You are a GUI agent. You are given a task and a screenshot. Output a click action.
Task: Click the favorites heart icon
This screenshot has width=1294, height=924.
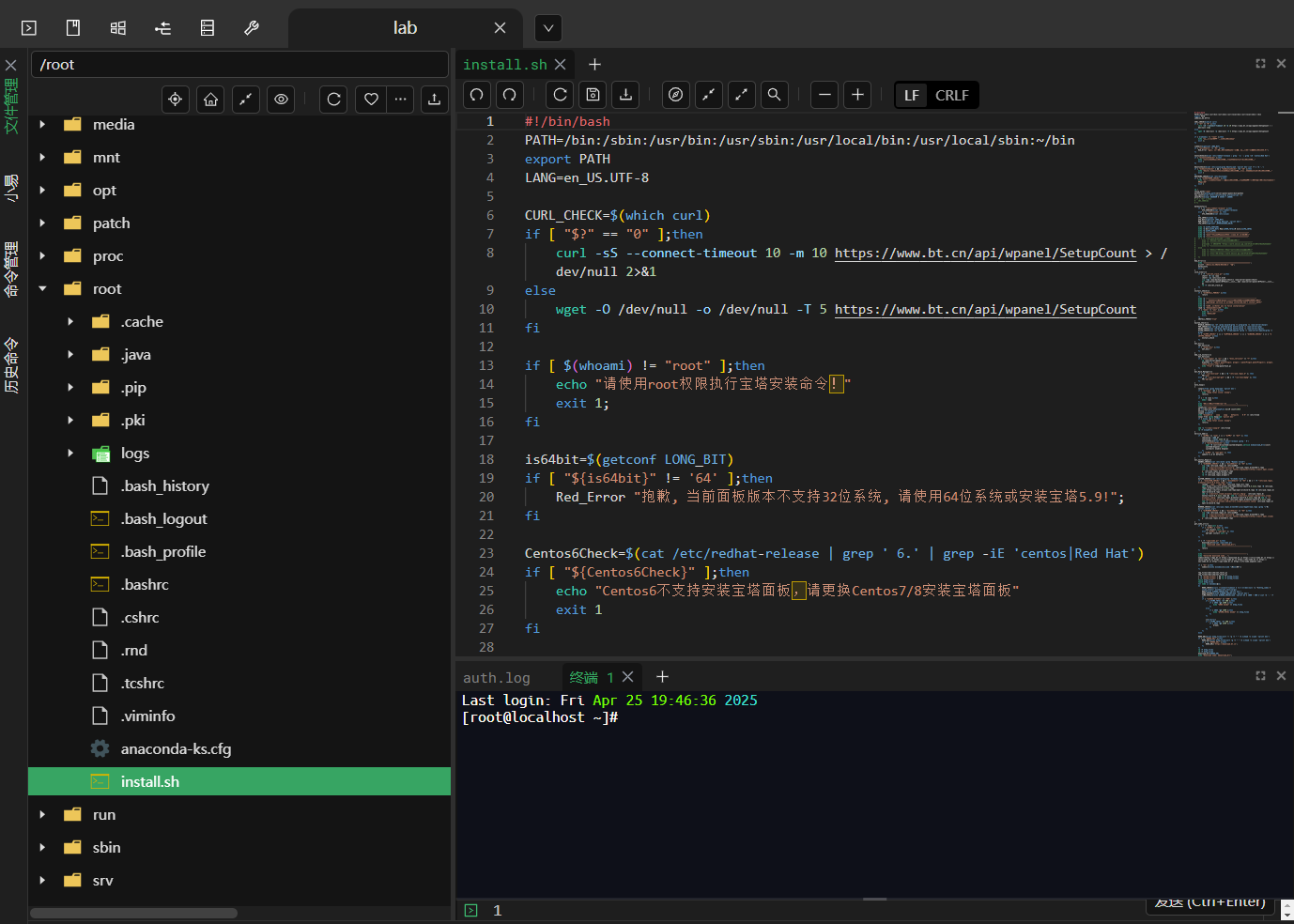(371, 100)
